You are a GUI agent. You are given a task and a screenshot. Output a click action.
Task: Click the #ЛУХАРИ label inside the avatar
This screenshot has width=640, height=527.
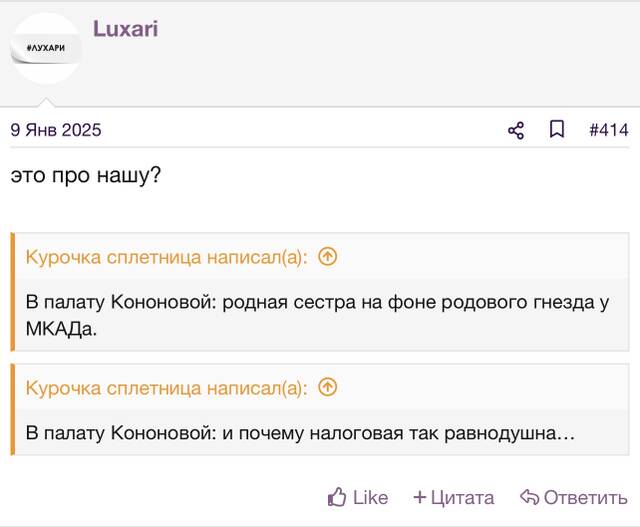(46, 48)
